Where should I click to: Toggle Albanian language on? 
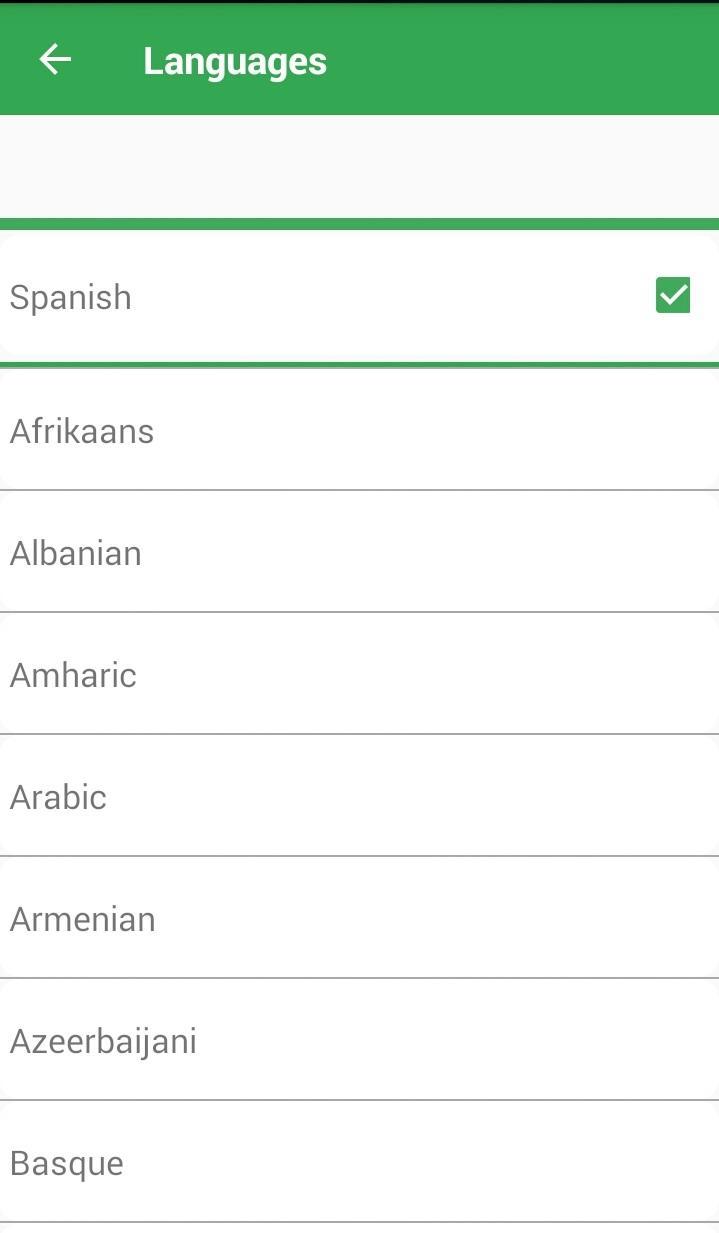pyautogui.click(x=359, y=553)
